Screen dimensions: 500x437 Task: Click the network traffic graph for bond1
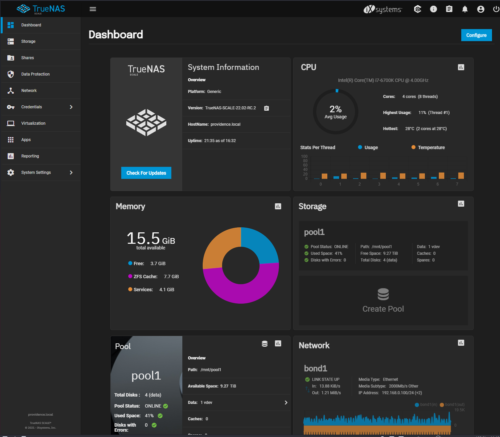point(377,423)
